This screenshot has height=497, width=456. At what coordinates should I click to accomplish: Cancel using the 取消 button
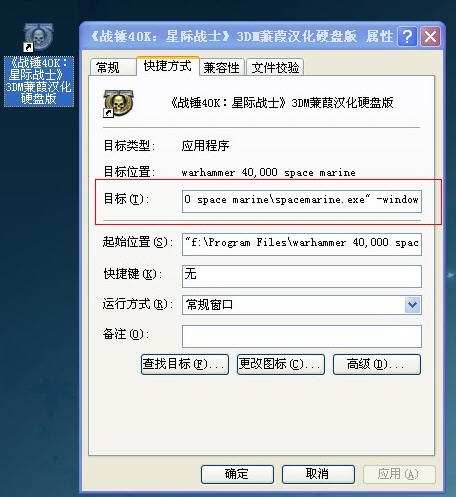point(318,474)
